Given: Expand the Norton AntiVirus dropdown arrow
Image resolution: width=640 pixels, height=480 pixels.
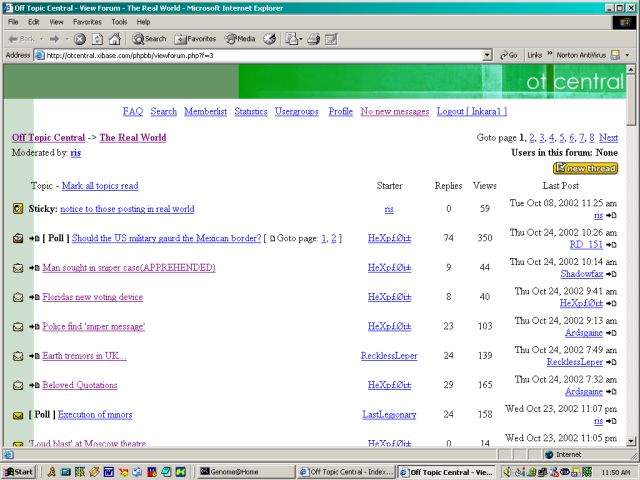Looking at the screenshot, I should 627,55.
